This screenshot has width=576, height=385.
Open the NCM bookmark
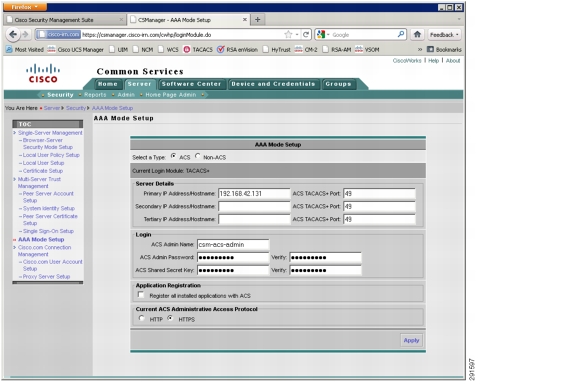143,50
